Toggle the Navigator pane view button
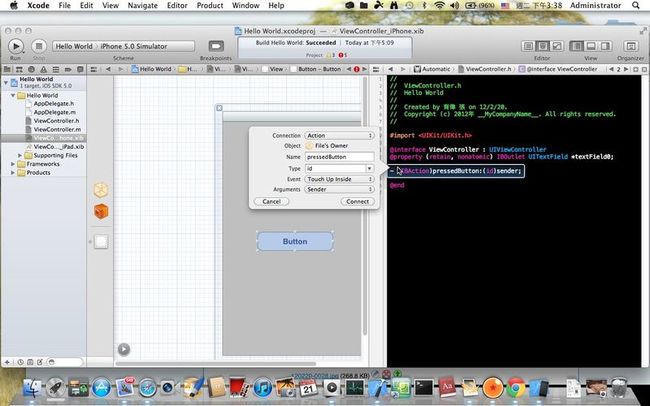This screenshot has height=406, width=650. pos(576,46)
